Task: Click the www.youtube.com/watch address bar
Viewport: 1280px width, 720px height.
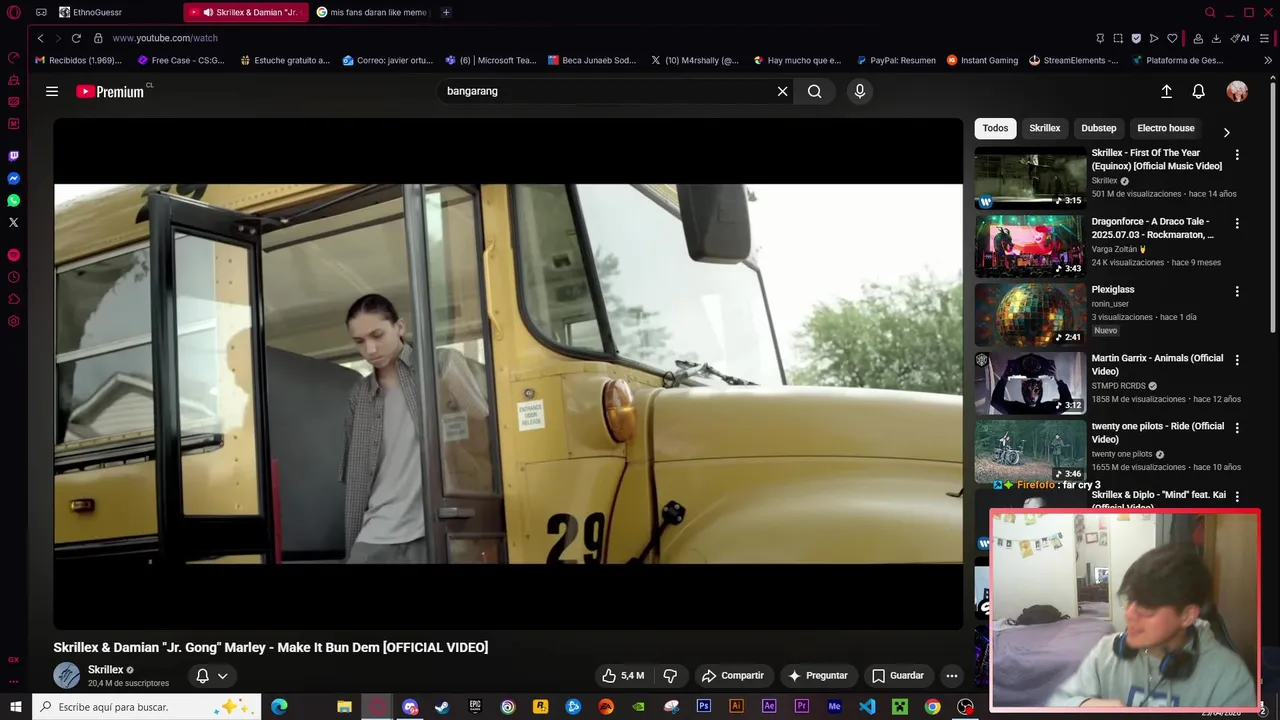Action: click(165, 38)
